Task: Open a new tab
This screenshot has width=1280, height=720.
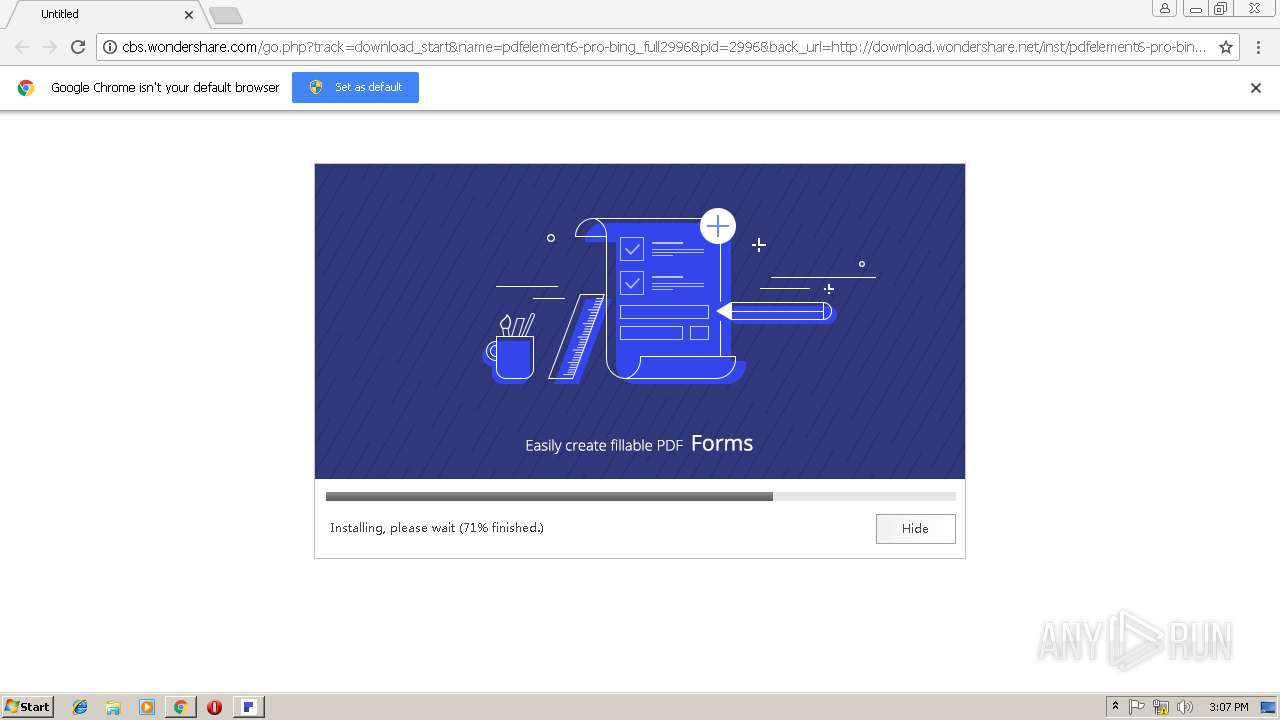Action: coord(226,15)
